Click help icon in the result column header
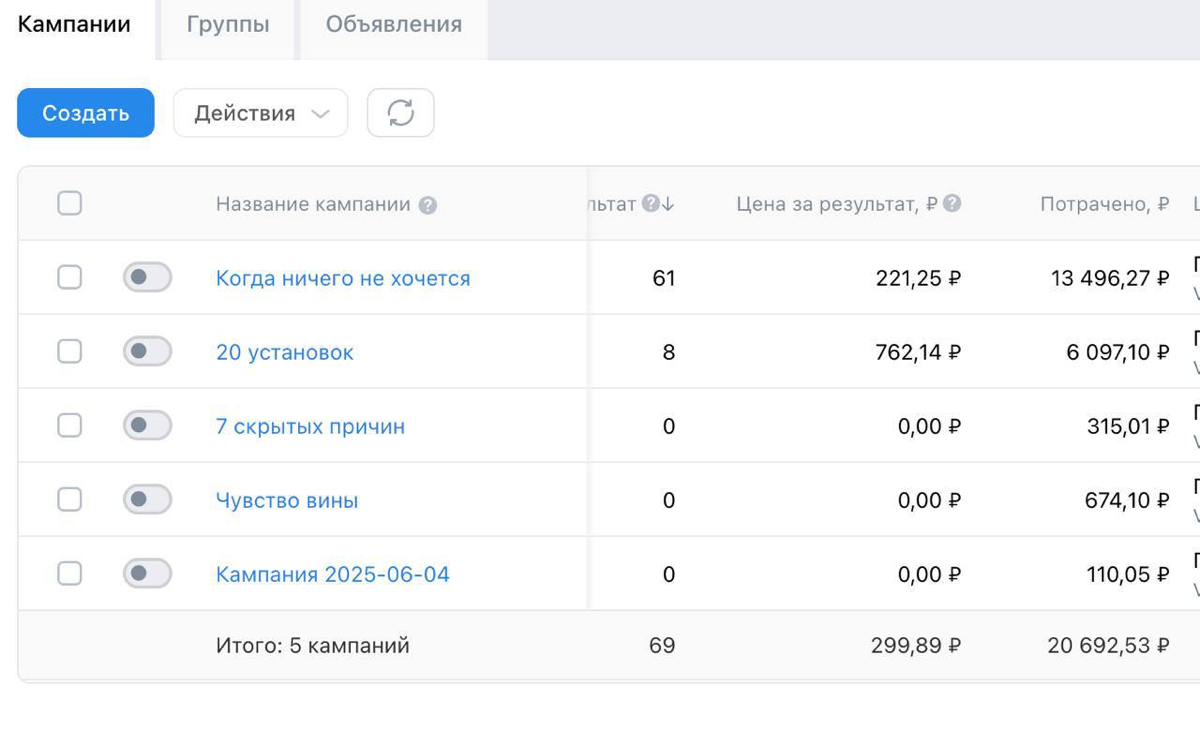This screenshot has width=1200, height=730. tap(651, 204)
